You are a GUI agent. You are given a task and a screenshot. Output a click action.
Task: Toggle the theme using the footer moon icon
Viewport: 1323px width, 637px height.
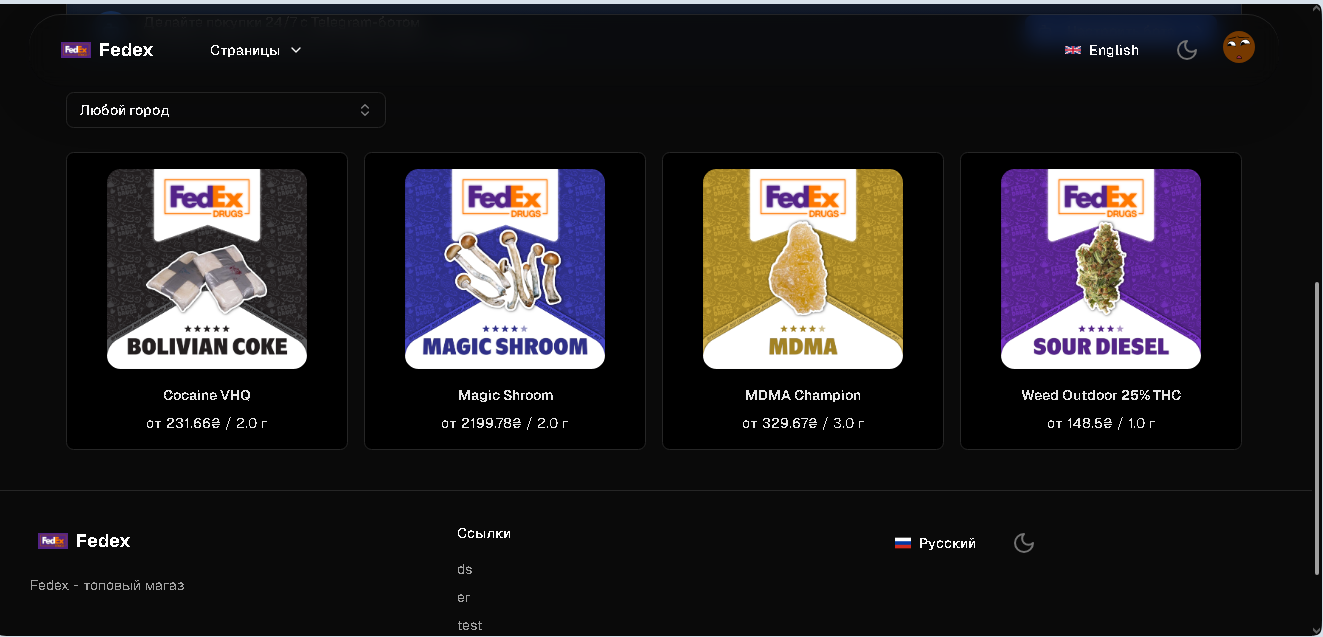[1024, 543]
